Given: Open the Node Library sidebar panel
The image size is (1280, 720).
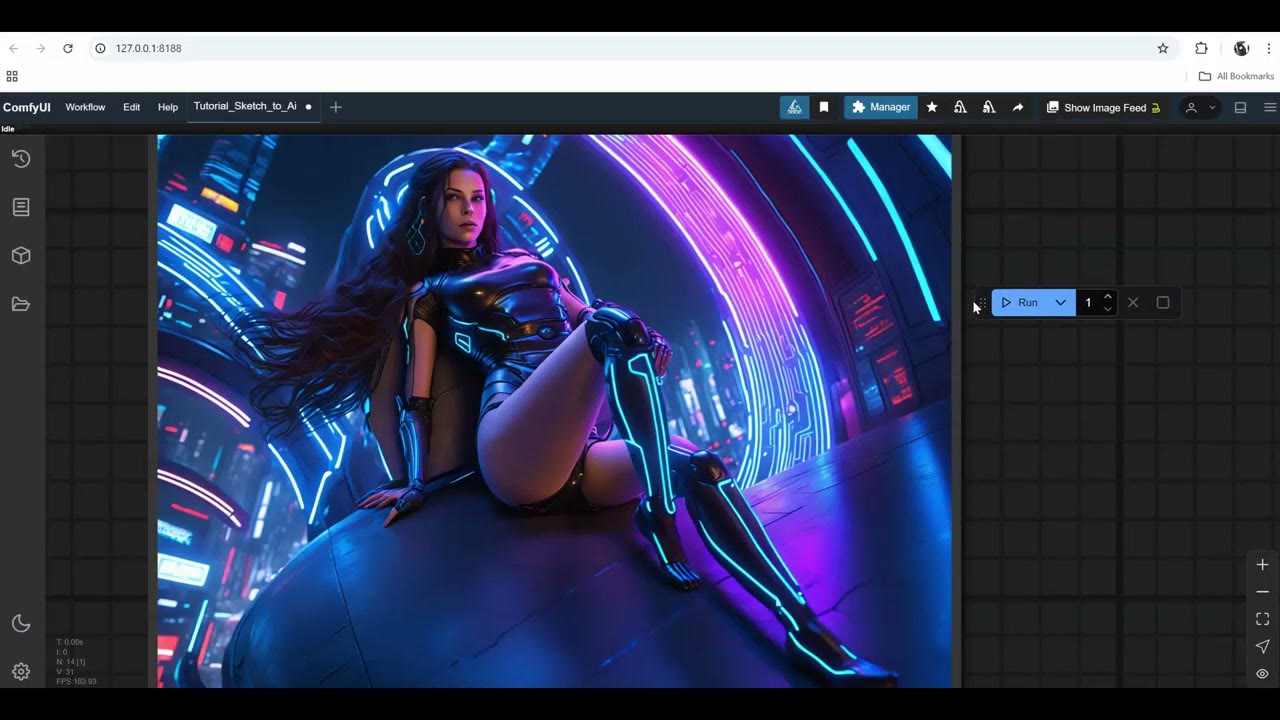Looking at the screenshot, I should click(x=21, y=207).
